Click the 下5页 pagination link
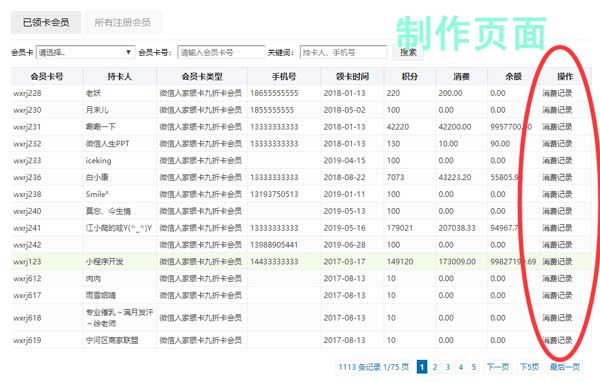 530,367
